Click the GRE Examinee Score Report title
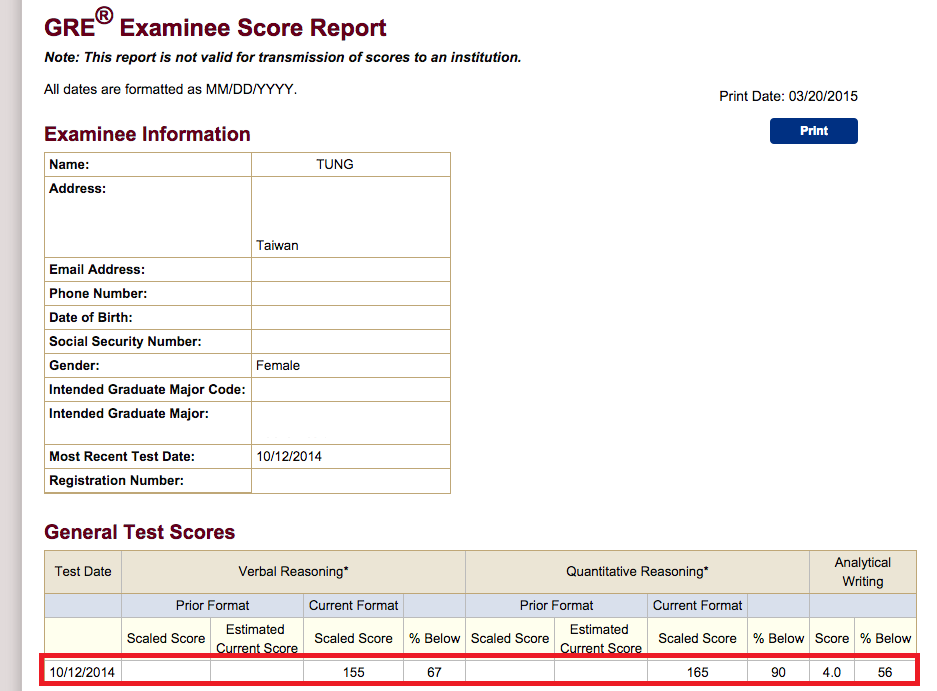The width and height of the screenshot is (937, 691). click(215, 25)
